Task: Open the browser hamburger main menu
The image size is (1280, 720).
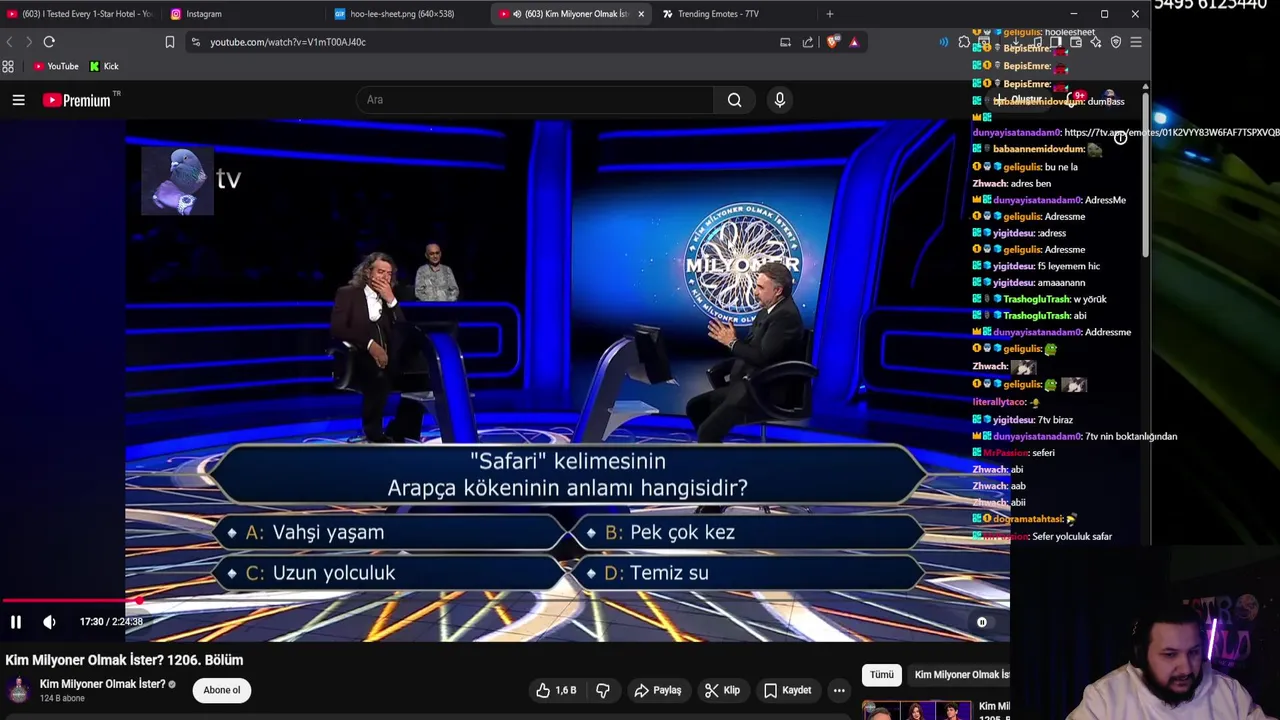Action: pyautogui.click(x=1136, y=42)
